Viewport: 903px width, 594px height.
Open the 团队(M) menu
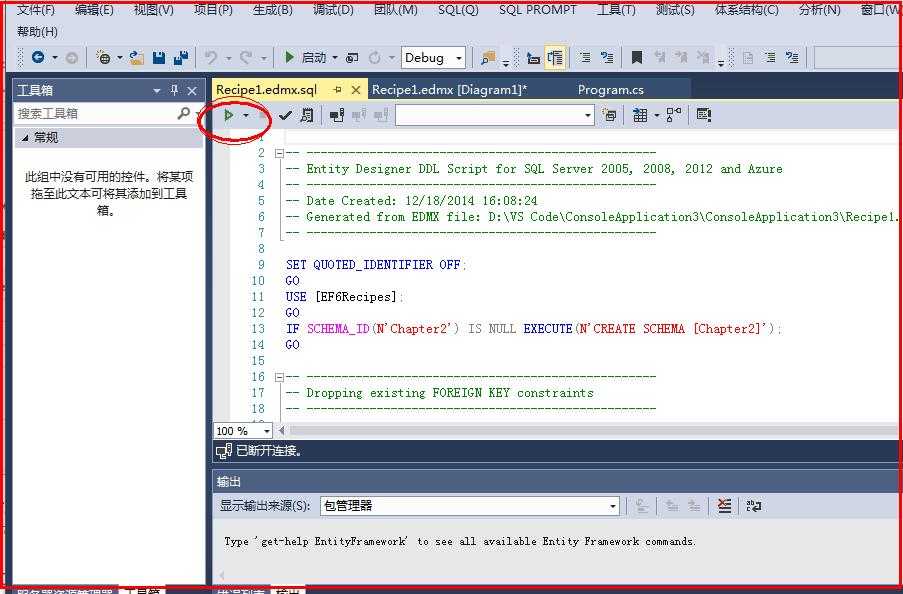click(396, 10)
